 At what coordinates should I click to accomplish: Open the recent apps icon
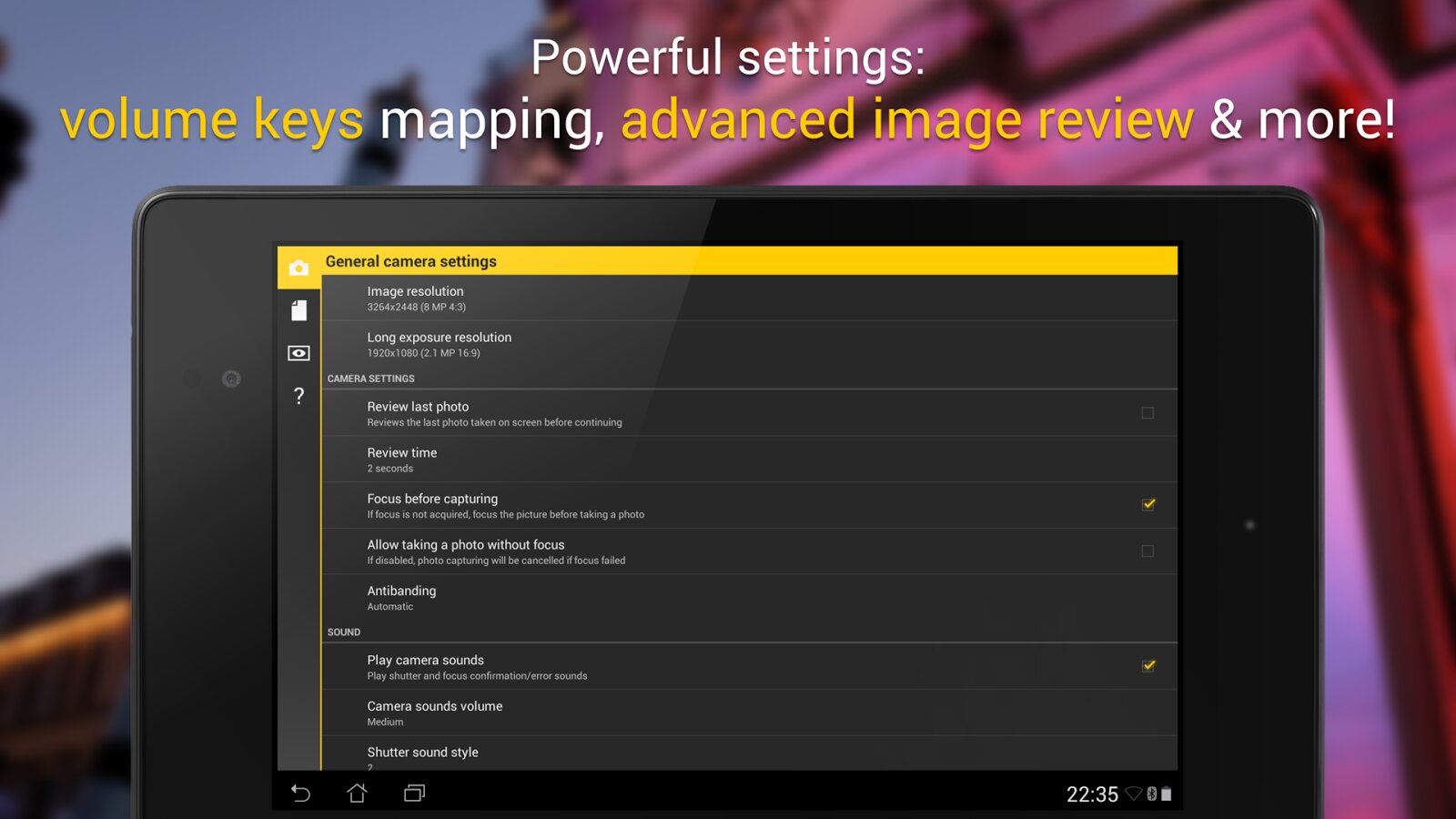414,794
